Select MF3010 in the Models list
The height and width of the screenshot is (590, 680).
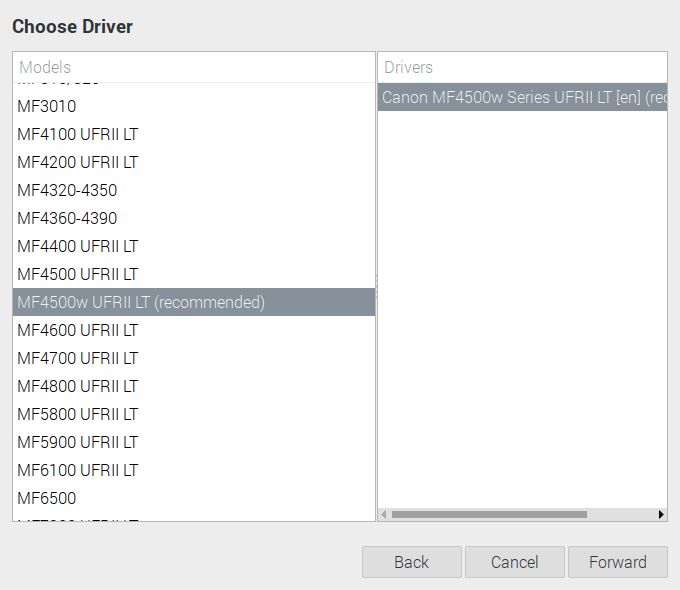pos(47,106)
